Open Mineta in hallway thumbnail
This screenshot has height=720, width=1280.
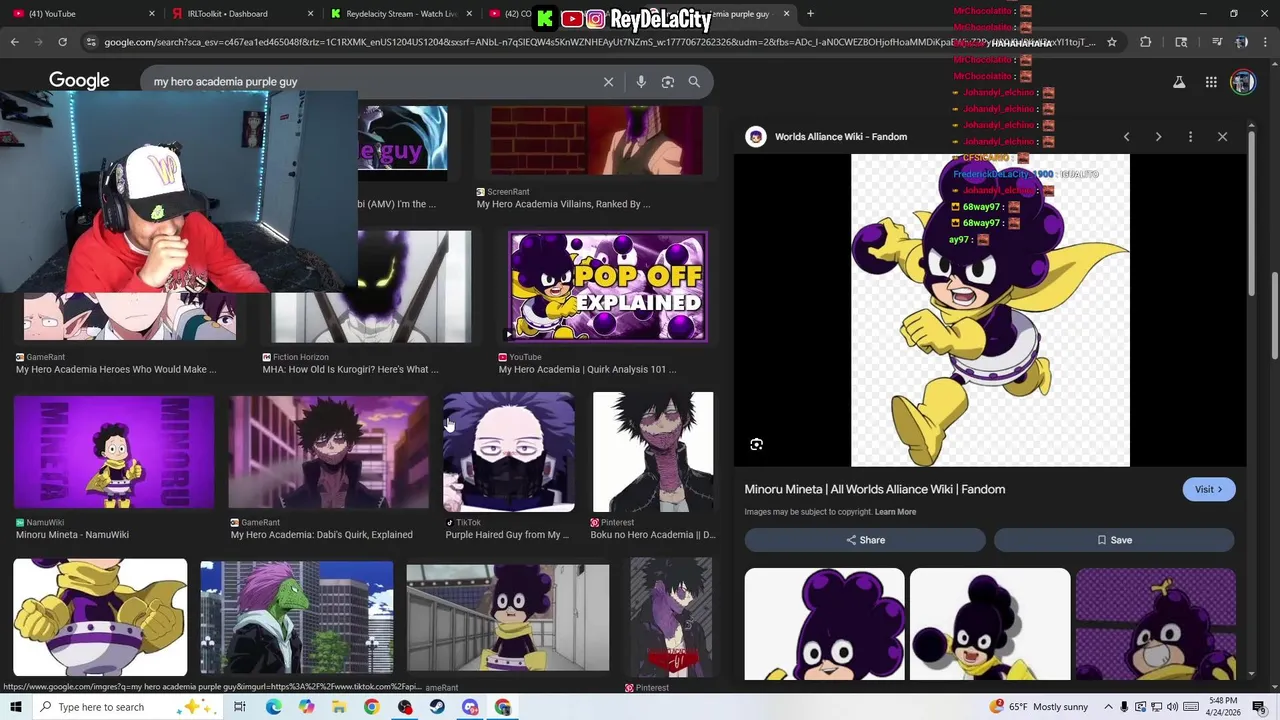point(508,617)
